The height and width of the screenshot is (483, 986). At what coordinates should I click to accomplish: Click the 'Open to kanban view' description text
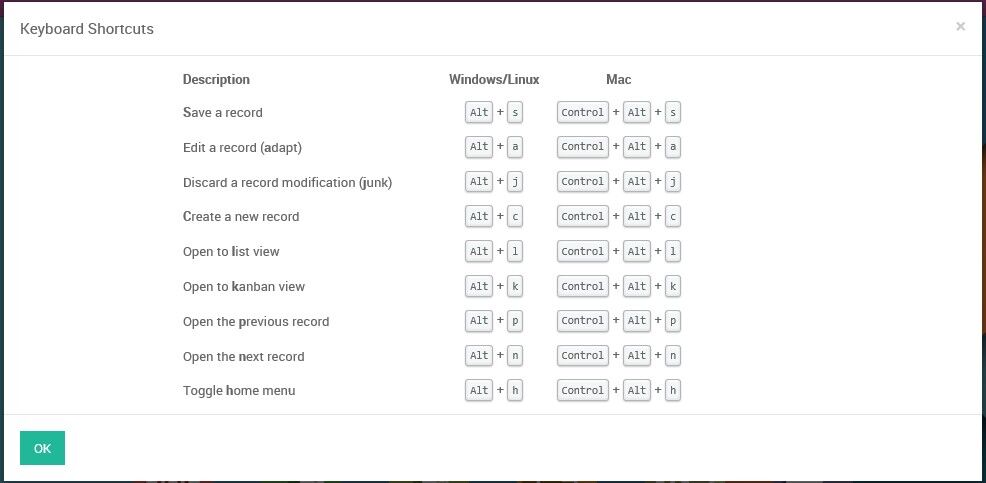(244, 286)
